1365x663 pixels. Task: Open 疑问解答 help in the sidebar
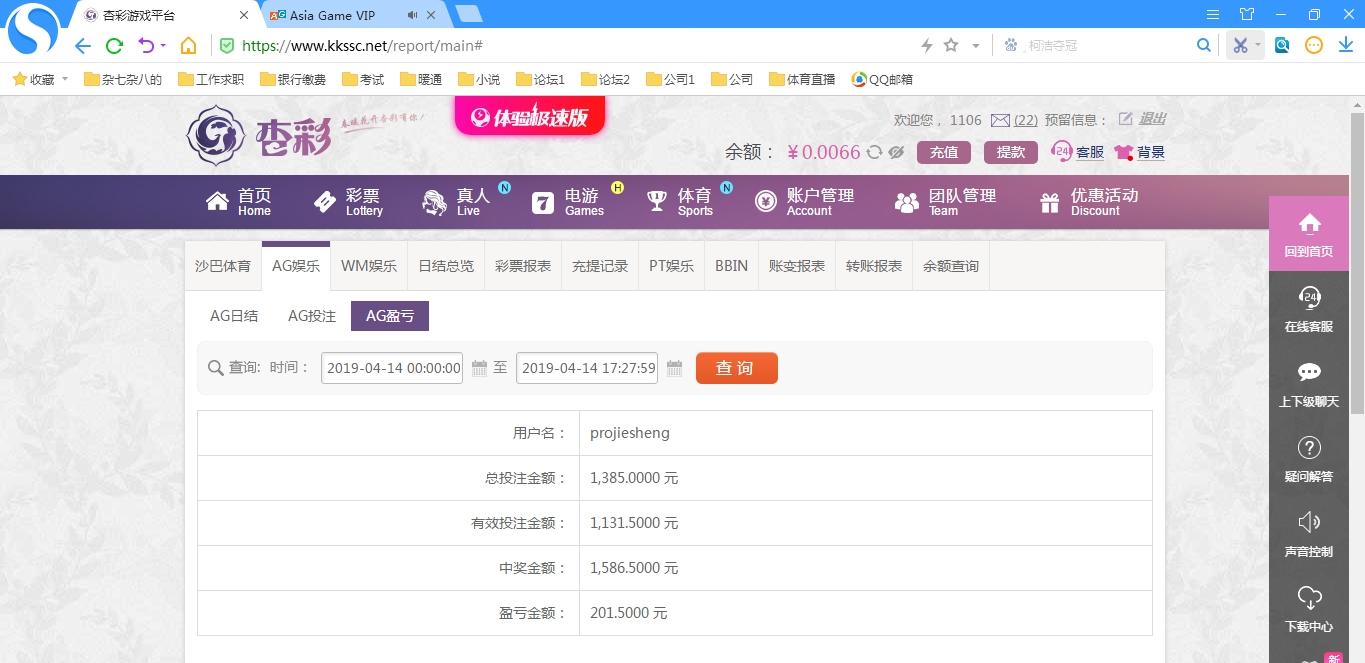pos(1309,458)
